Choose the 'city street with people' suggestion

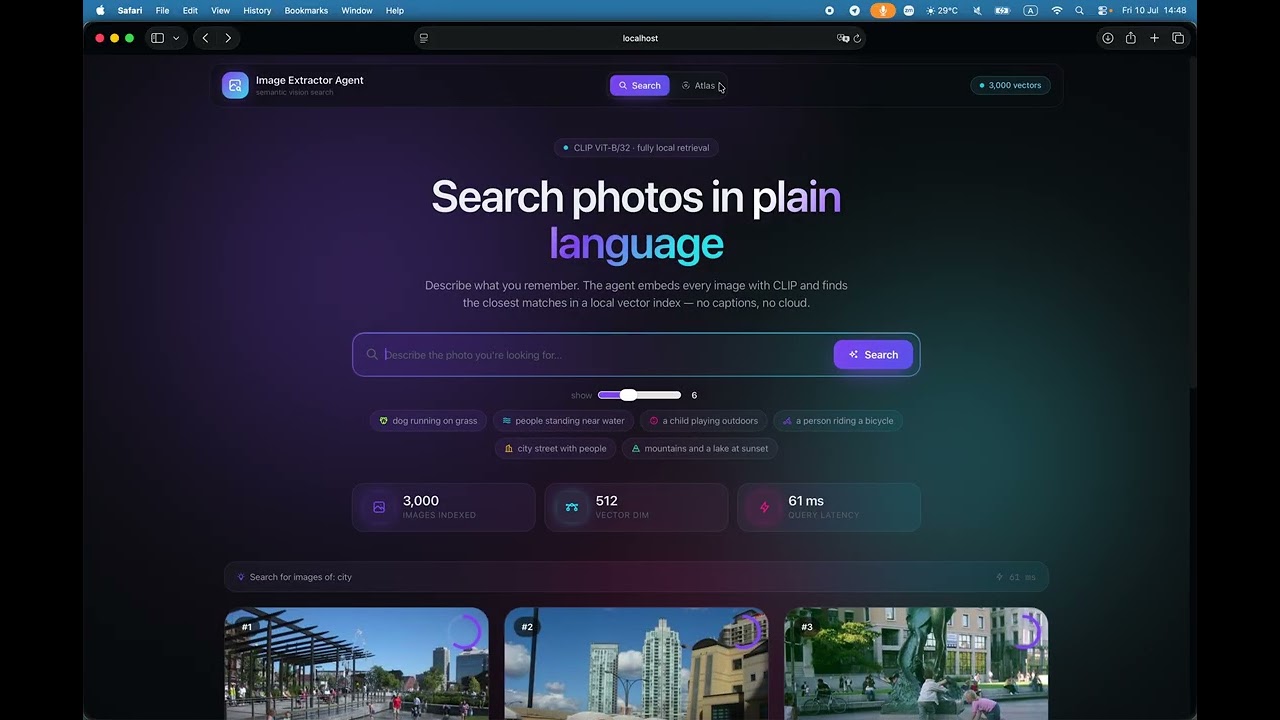555,449
